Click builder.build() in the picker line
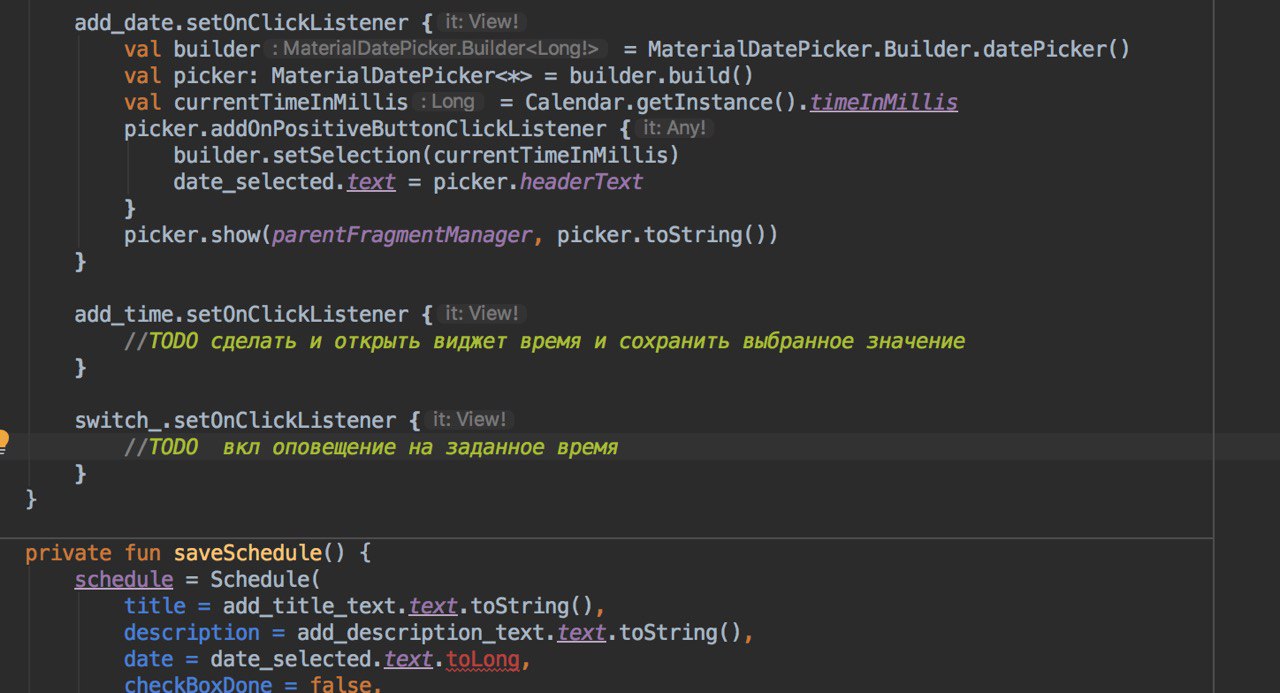 (662, 76)
